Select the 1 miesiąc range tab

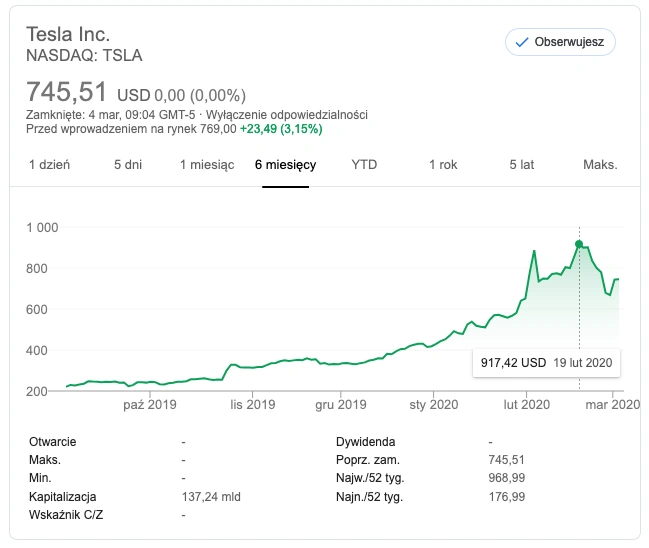click(207, 165)
